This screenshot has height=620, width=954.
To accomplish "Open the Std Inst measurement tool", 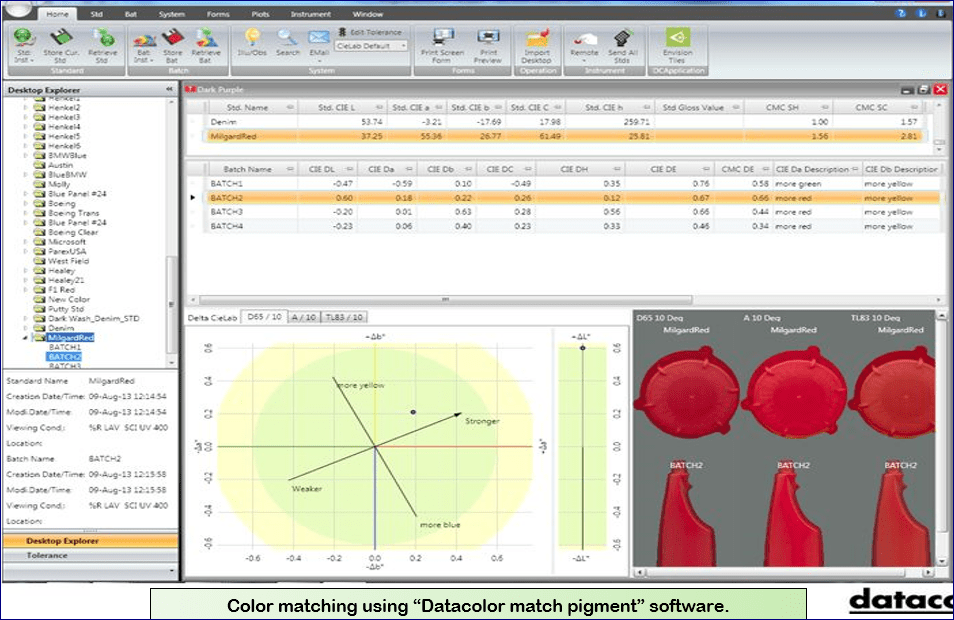I will 23,46.
